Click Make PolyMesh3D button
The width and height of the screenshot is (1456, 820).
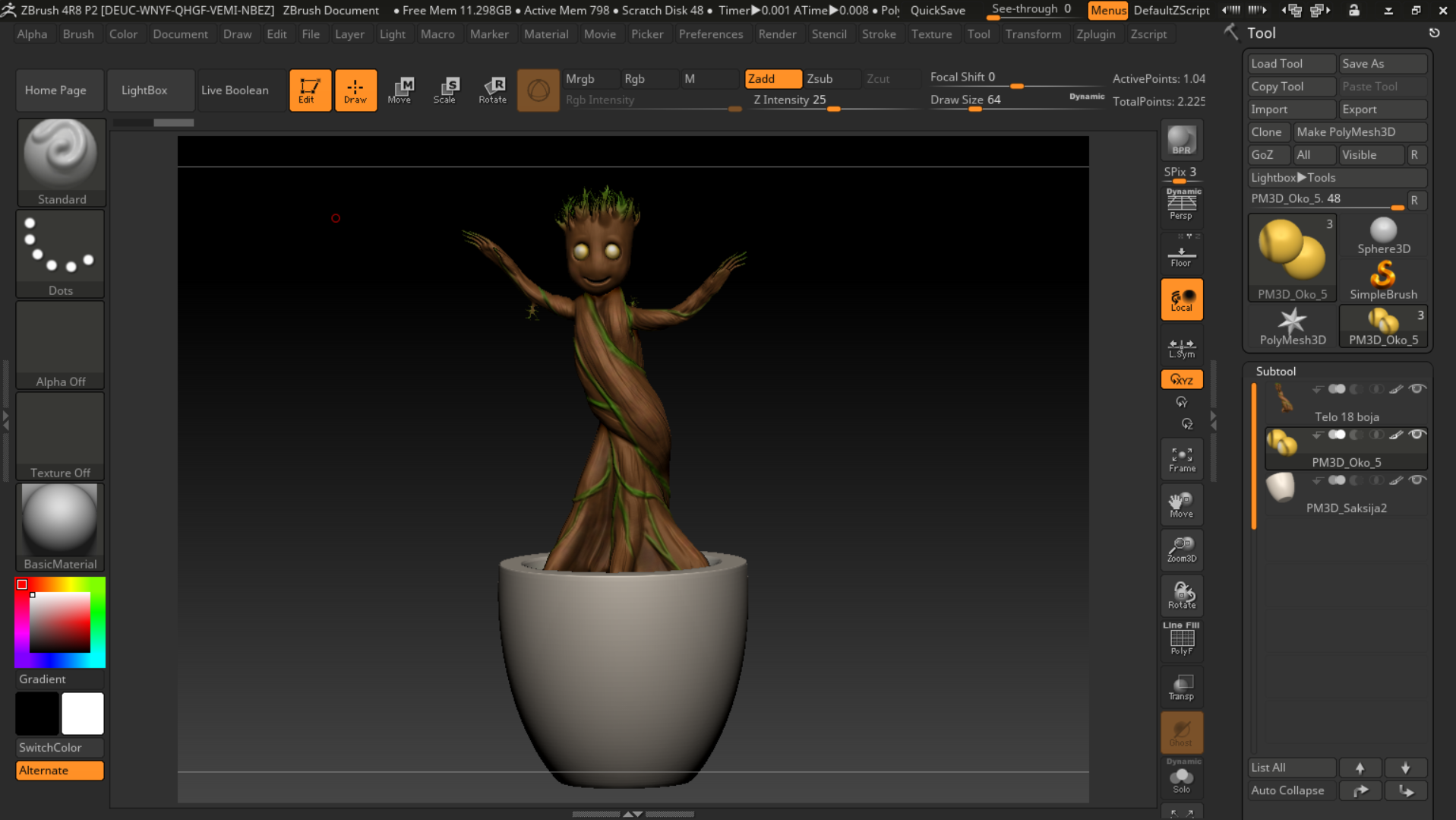(1360, 132)
